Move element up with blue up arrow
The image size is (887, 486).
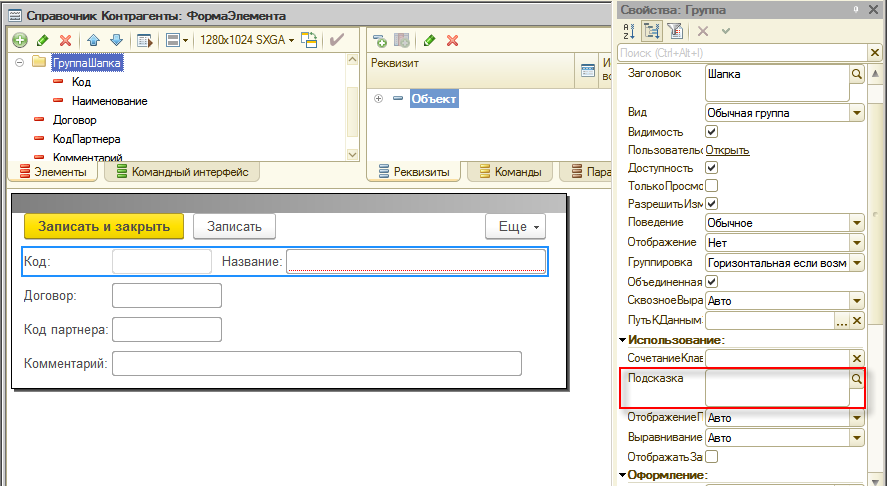coord(93,40)
